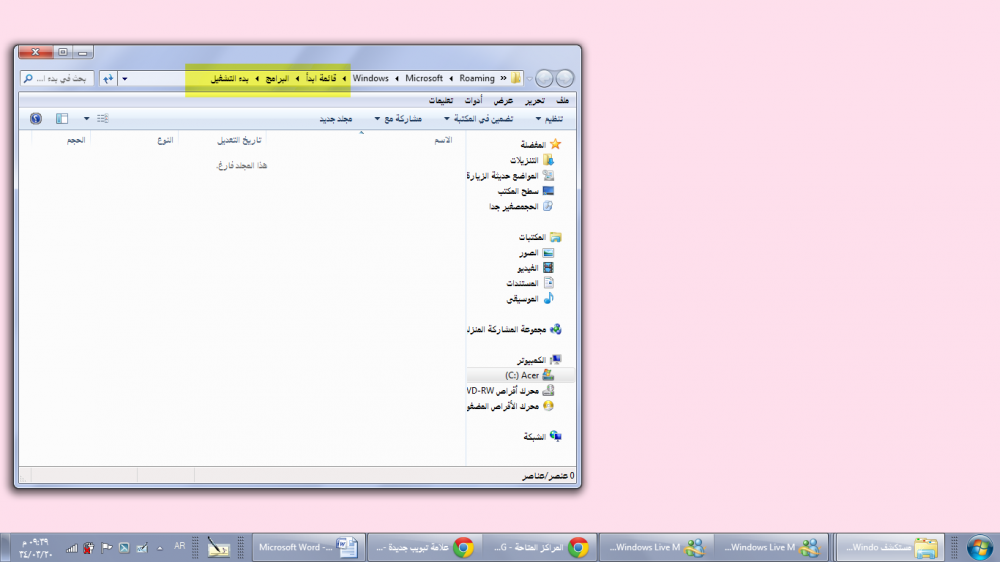Open the change view options dropdown arrow
1000x562 pixels.
(87, 118)
